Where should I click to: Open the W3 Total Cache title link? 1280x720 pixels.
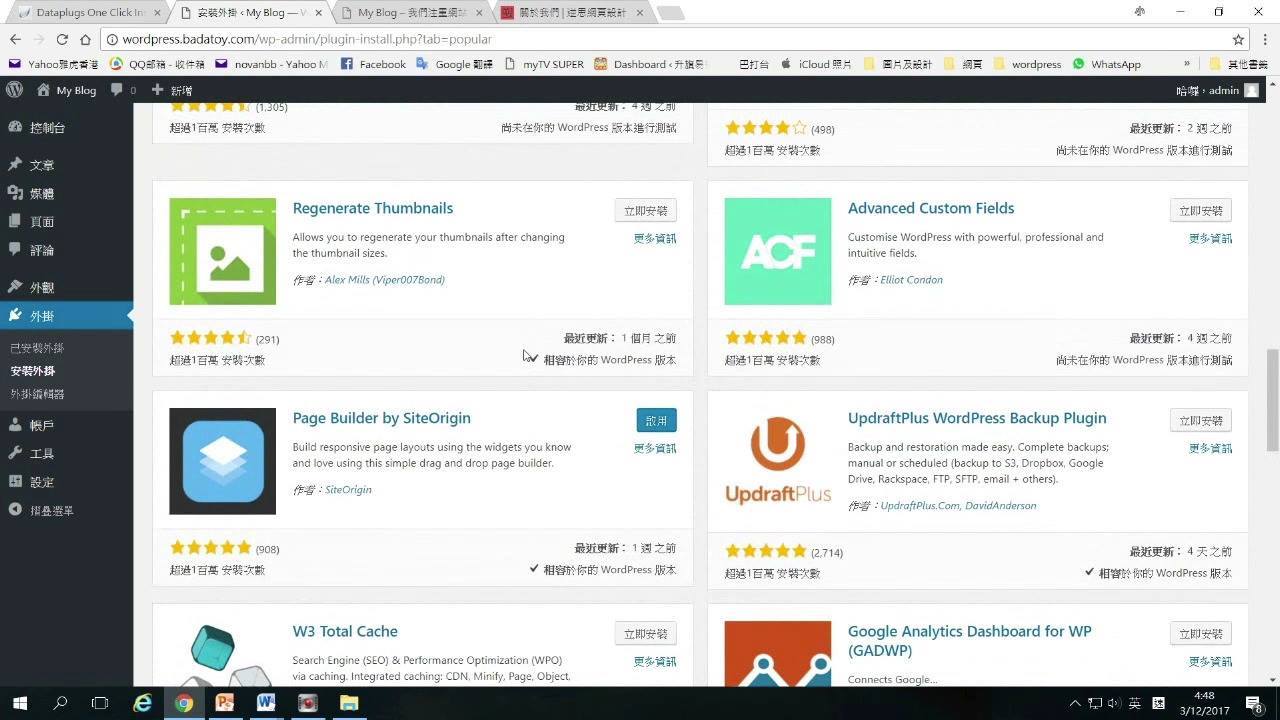tap(345, 631)
